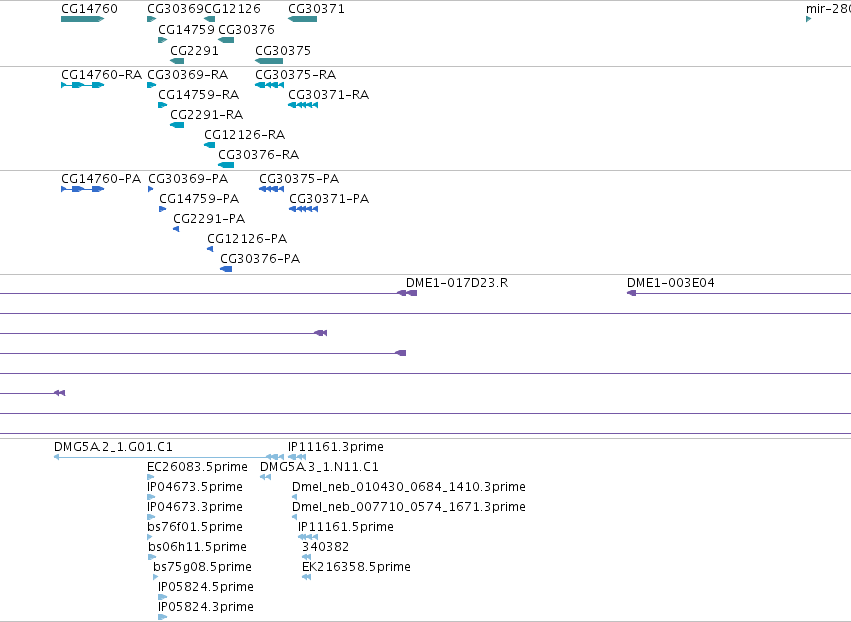Click the blue CG30371-PA CDS arrow glyph
851x622 pixels.
303,209
